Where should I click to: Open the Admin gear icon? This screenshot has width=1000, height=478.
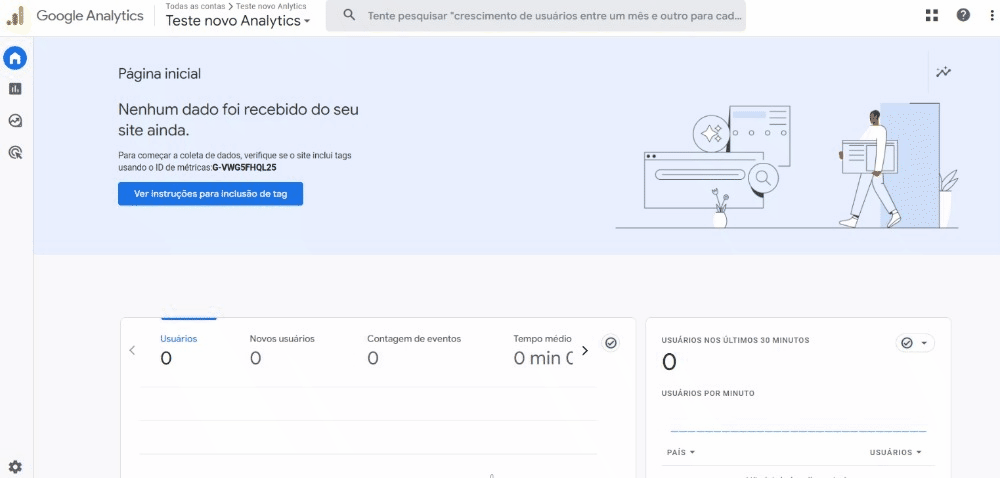(x=15, y=466)
